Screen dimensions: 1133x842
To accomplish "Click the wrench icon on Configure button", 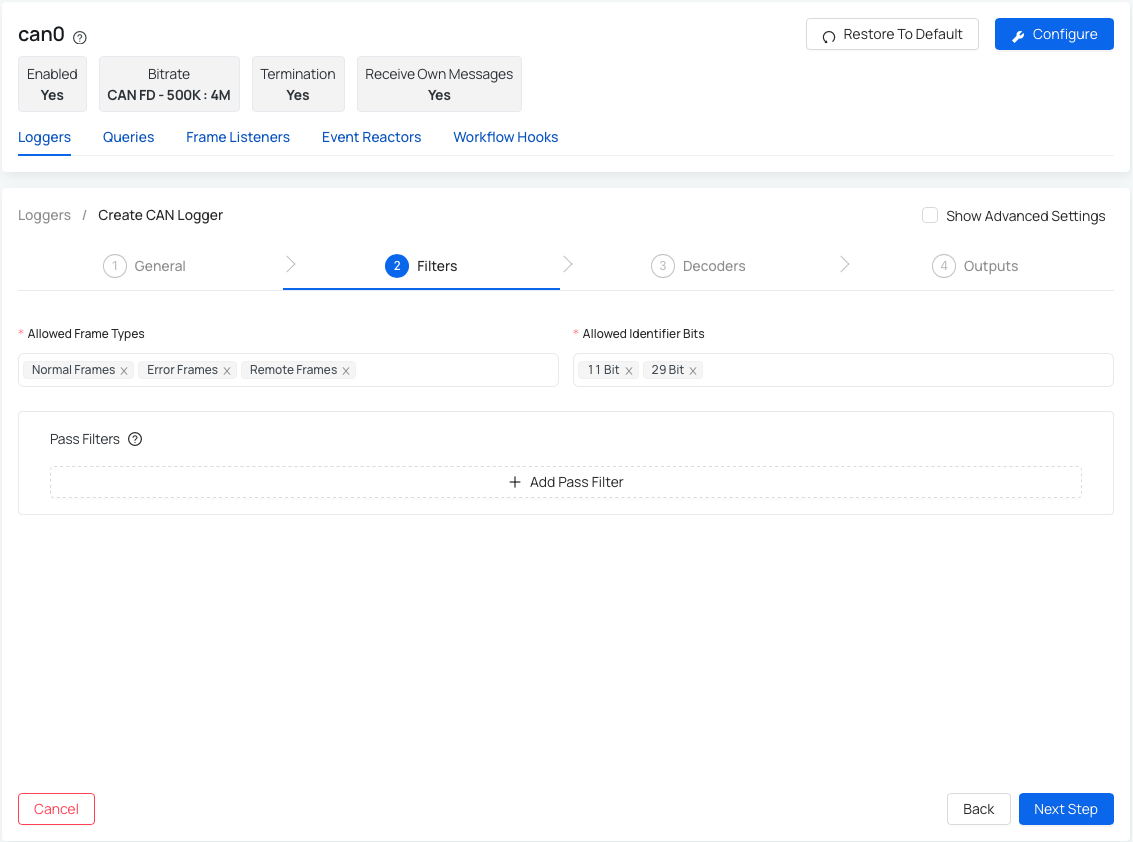I will 1019,33.
